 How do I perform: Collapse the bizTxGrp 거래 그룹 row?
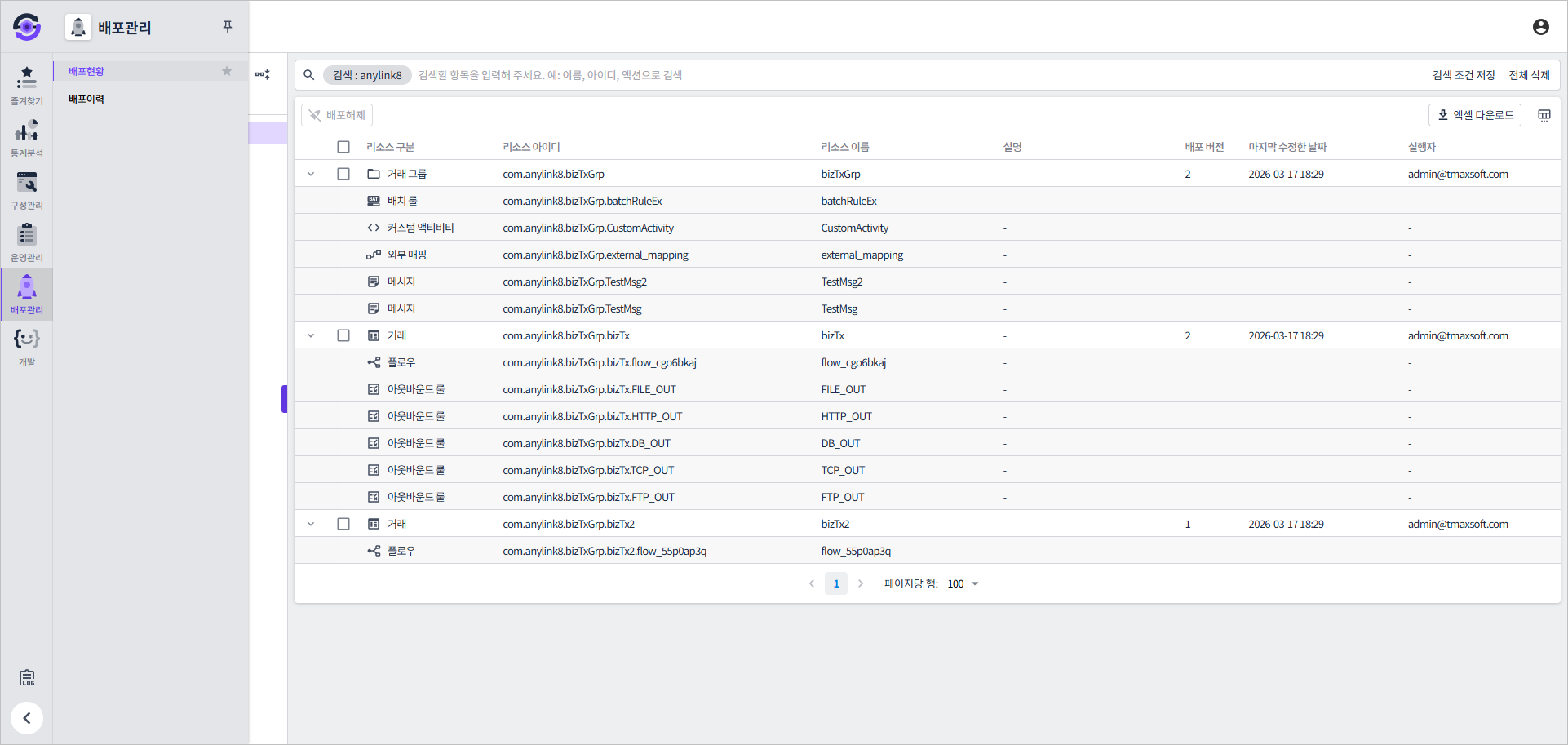pyautogui.click(x=311, y=174)
